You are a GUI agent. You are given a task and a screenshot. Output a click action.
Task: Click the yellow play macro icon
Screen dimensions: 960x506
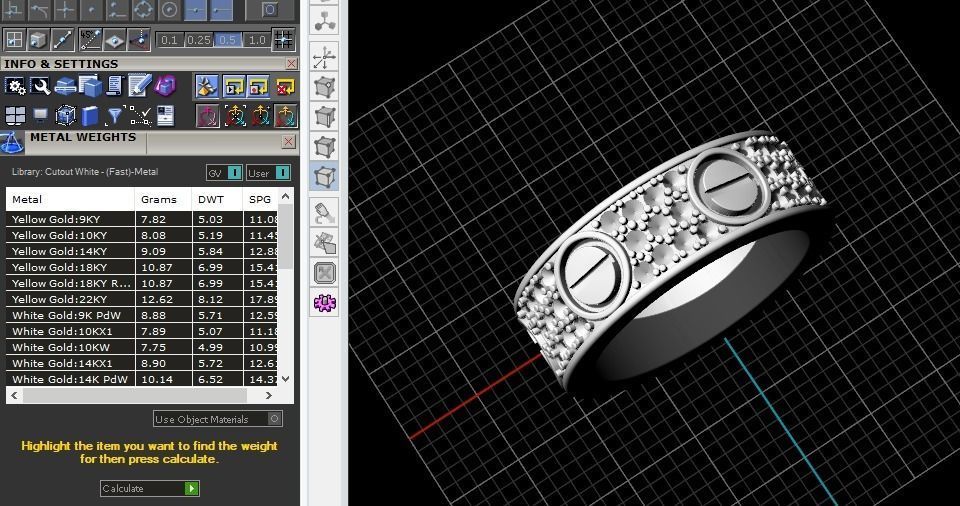pyautogui.click(x=233, y=86)
